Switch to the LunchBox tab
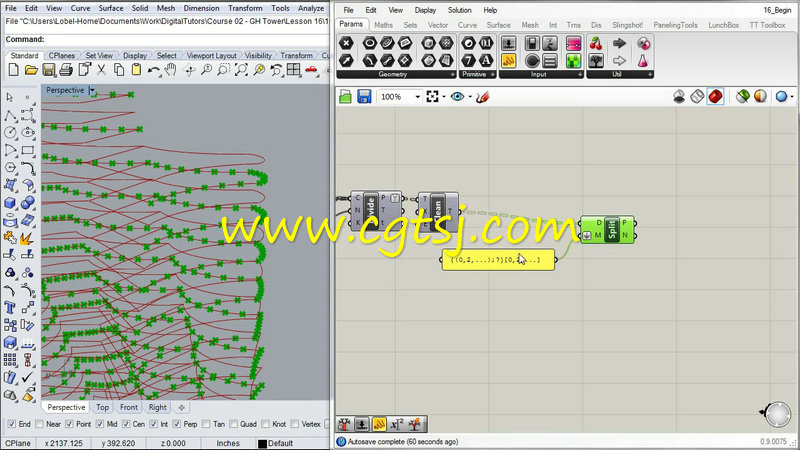The image size is (800, 450). pos(723,25)
